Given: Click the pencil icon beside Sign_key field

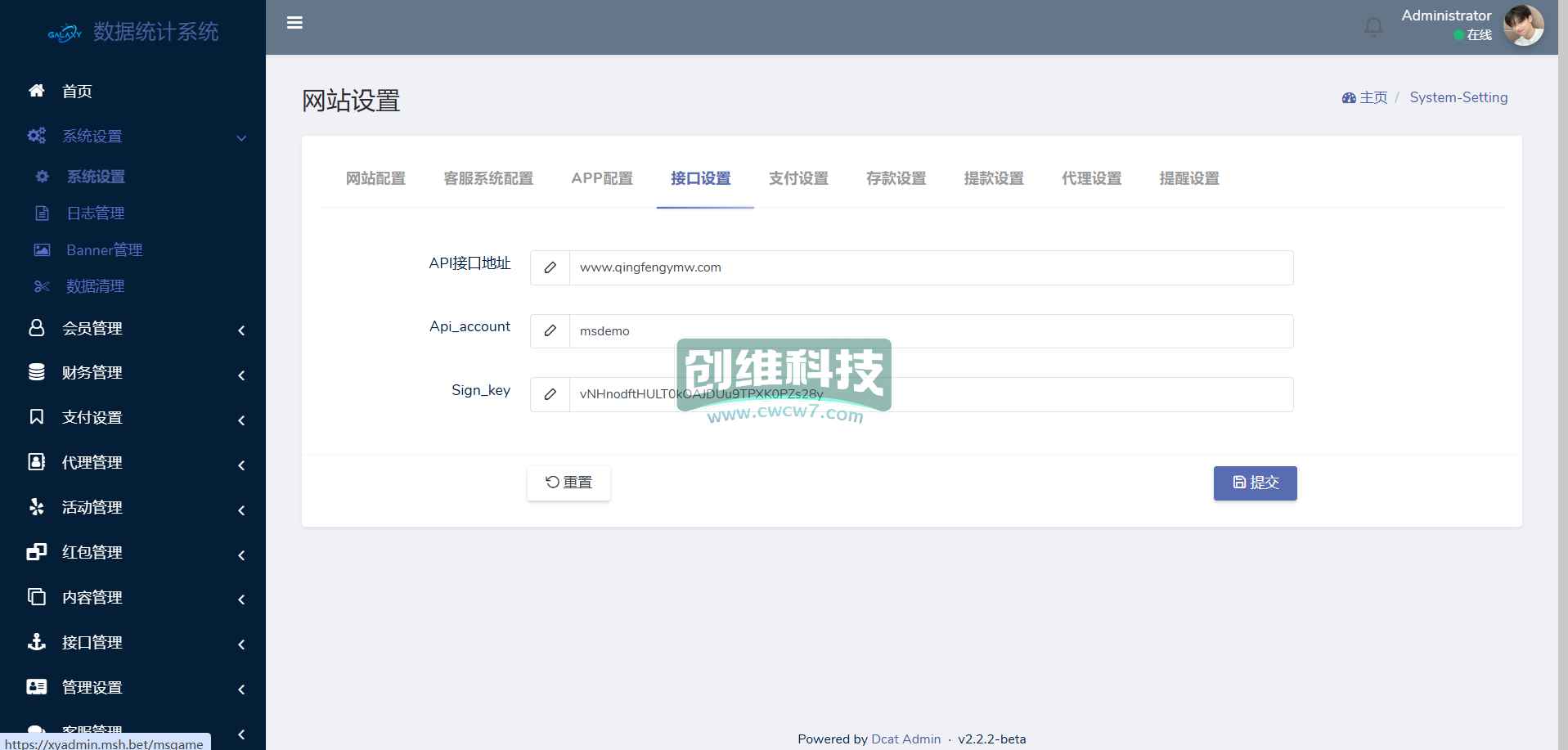Looking at the screenshot, I should point(550,394).
